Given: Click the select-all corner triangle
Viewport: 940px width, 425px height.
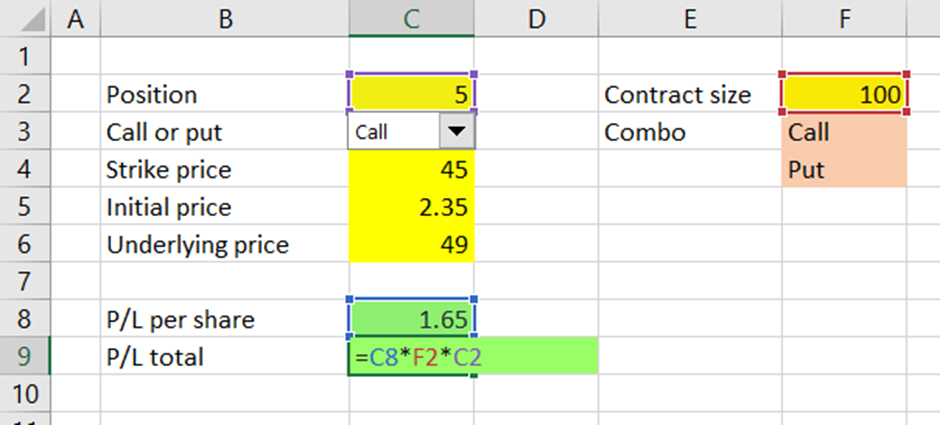Looking at the screenshot, I should pos(25,21).
